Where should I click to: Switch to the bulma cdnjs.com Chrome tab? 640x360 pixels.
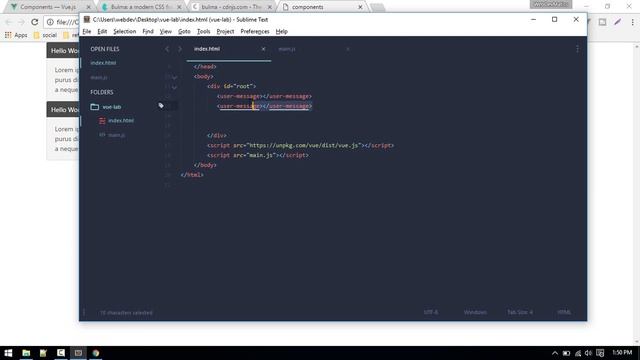[231, 7]
